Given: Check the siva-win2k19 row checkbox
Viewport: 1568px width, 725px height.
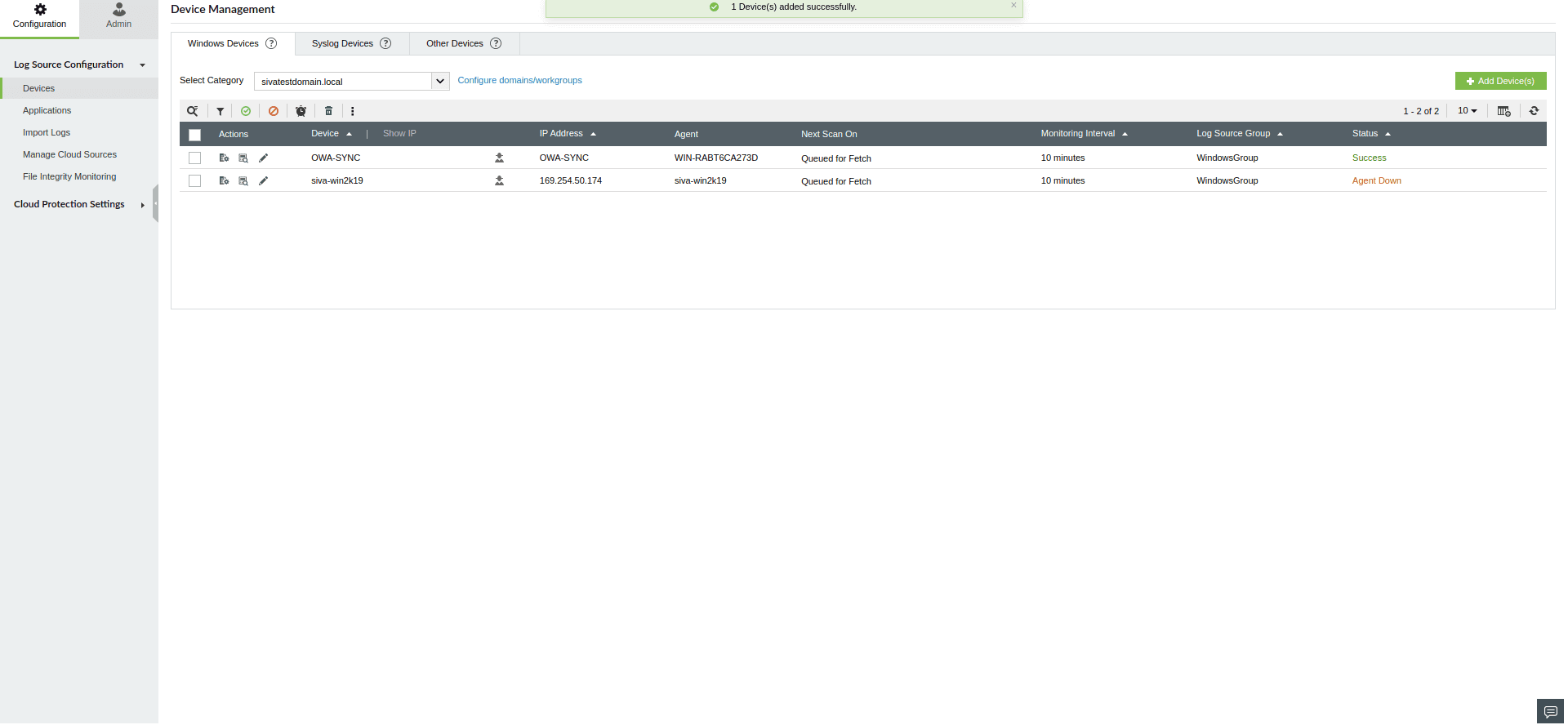Looking at the screenshot, I should click(x=194, y=180).
